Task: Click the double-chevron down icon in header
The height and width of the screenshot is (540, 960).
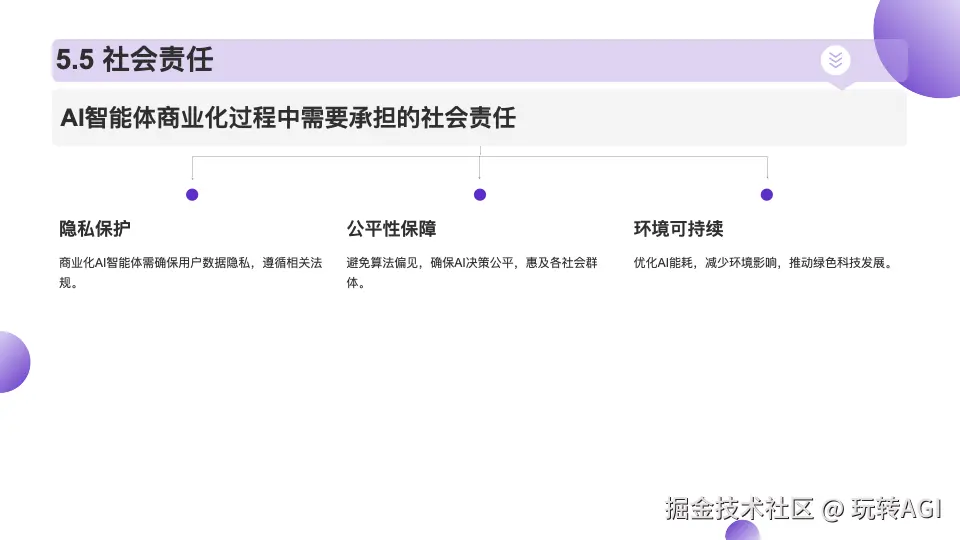Action: coord(835,60)
